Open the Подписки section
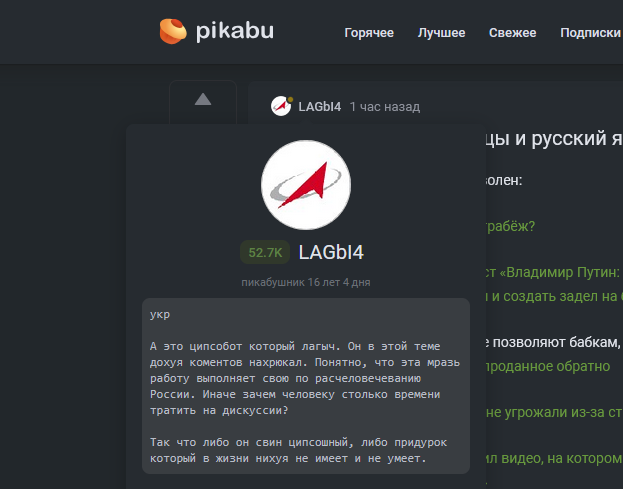The width and height of the screenshot is (623, 489). 590,33
